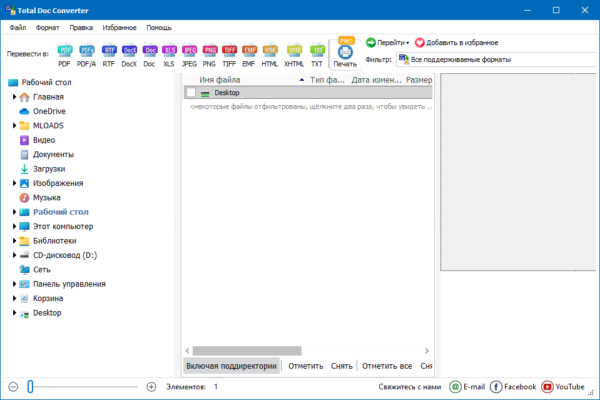The height and width of the screenshot is (400, 600).
Task: Toggle Включая поддиректории option
Action: click(x=231, y=366)
